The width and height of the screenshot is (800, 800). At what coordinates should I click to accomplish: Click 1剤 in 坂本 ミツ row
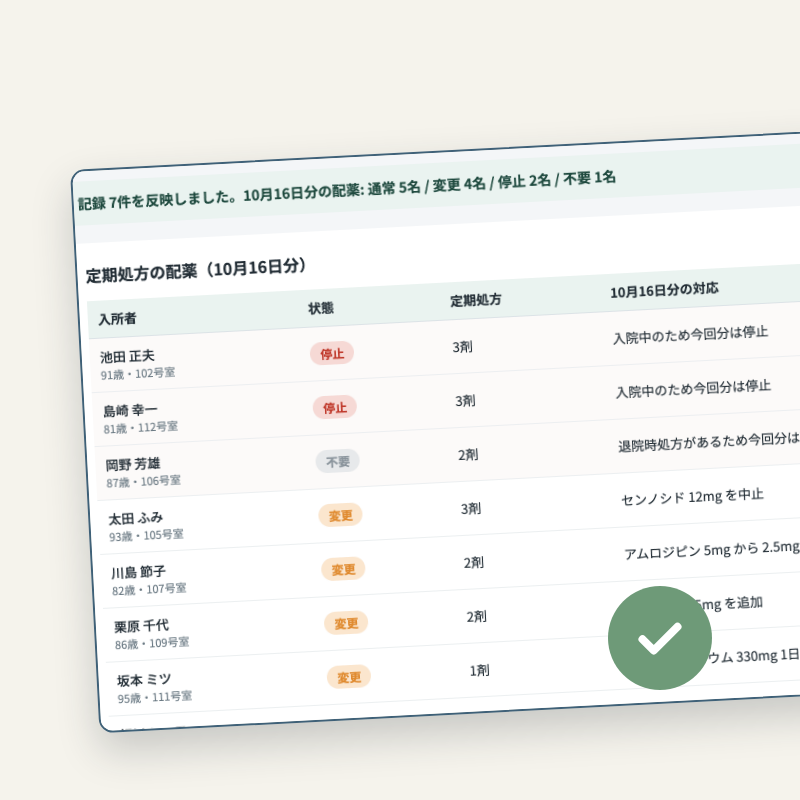[x=479, y=670]
